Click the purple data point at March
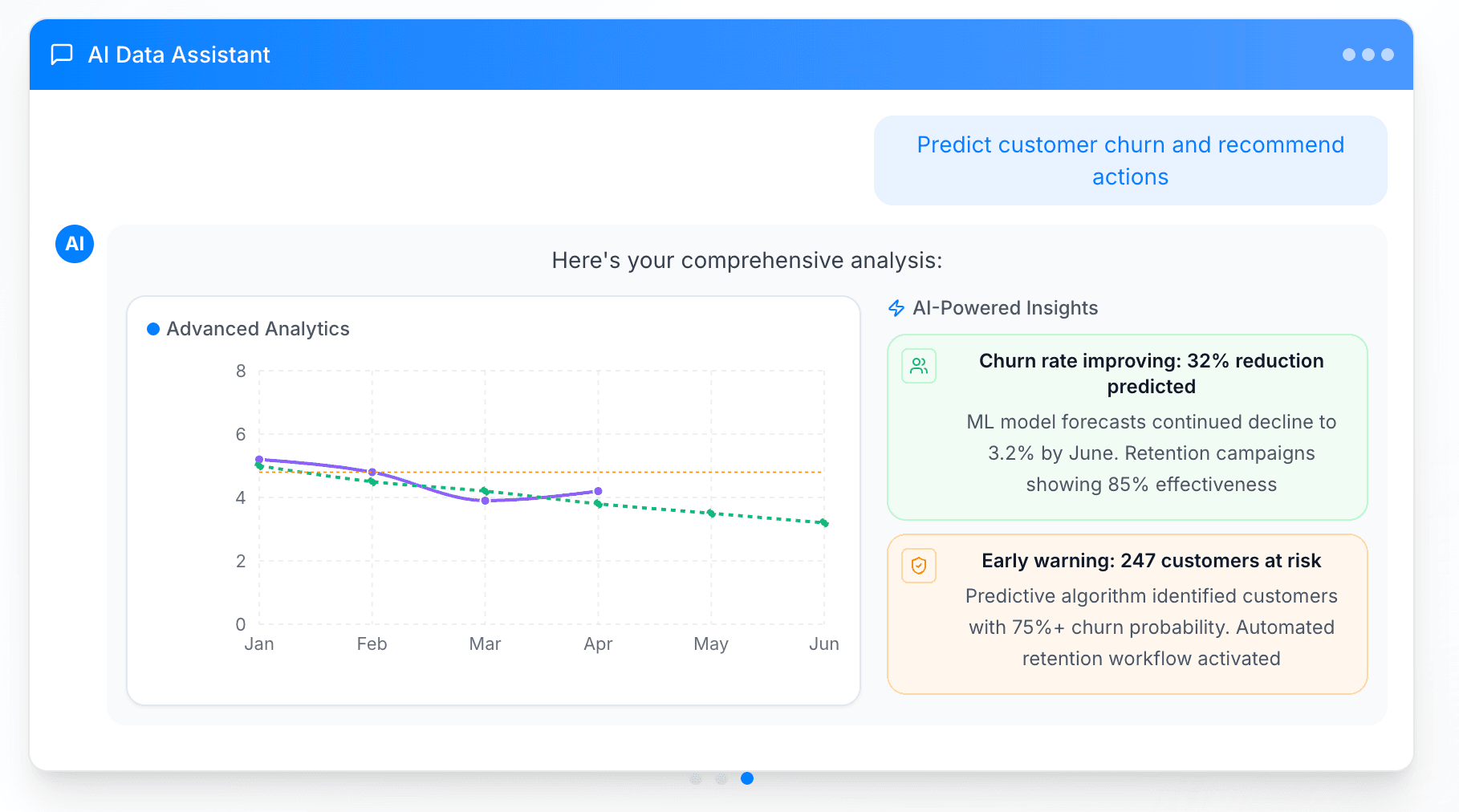The height and width of the screenshot is (812, 1459). (486, 501)
